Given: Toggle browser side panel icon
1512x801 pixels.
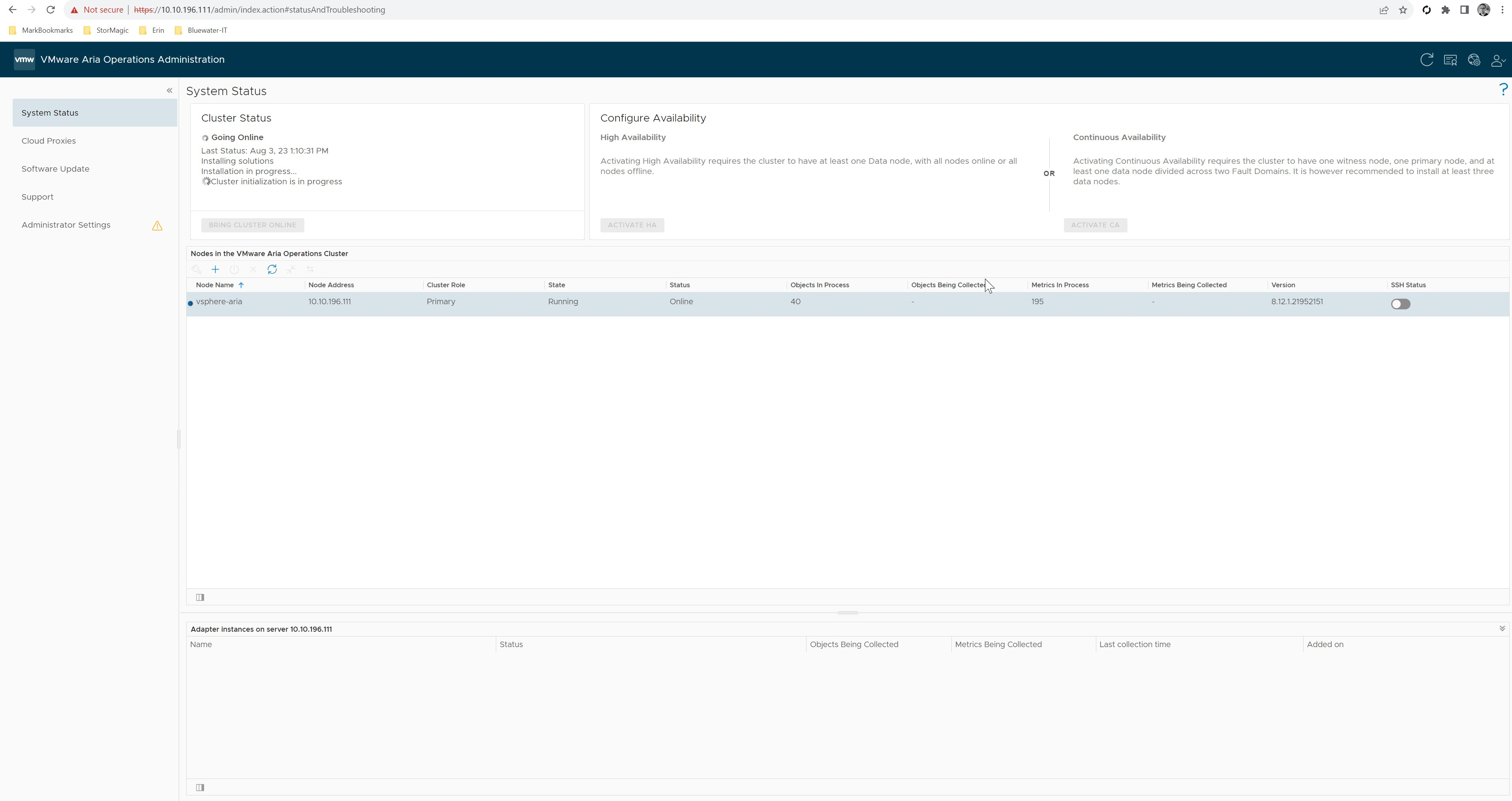Looking at the screenshot, I should (1465, 10).
